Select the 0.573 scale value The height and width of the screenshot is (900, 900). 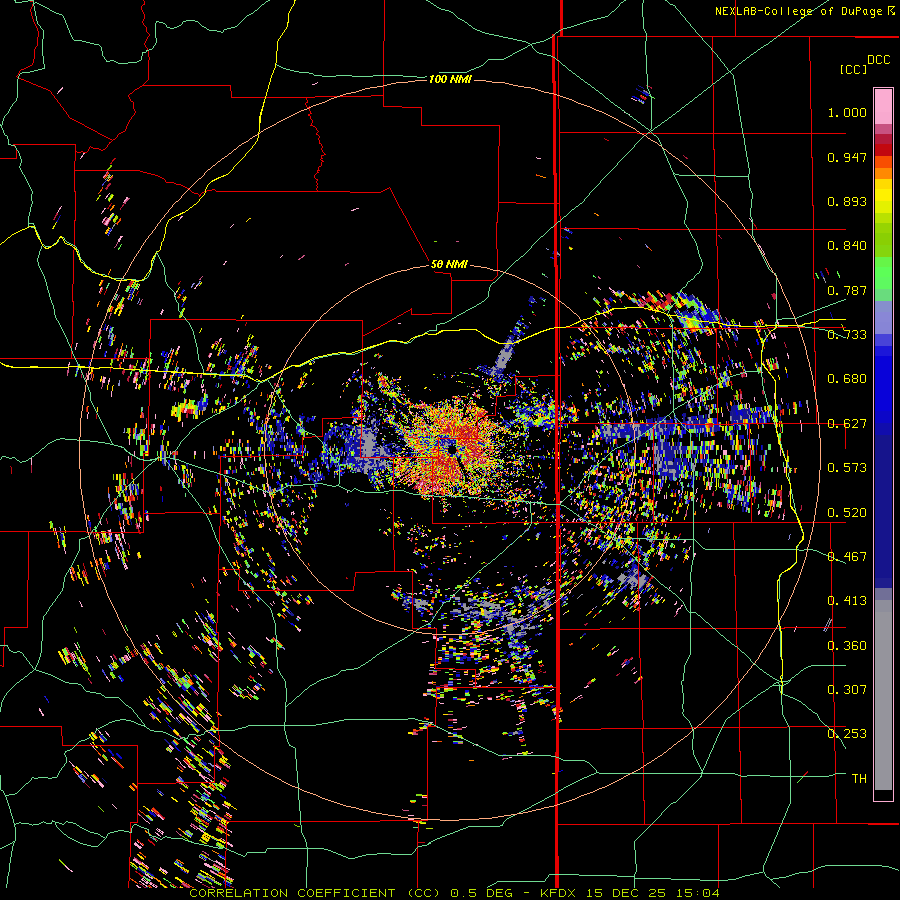(x=847, y=468)
